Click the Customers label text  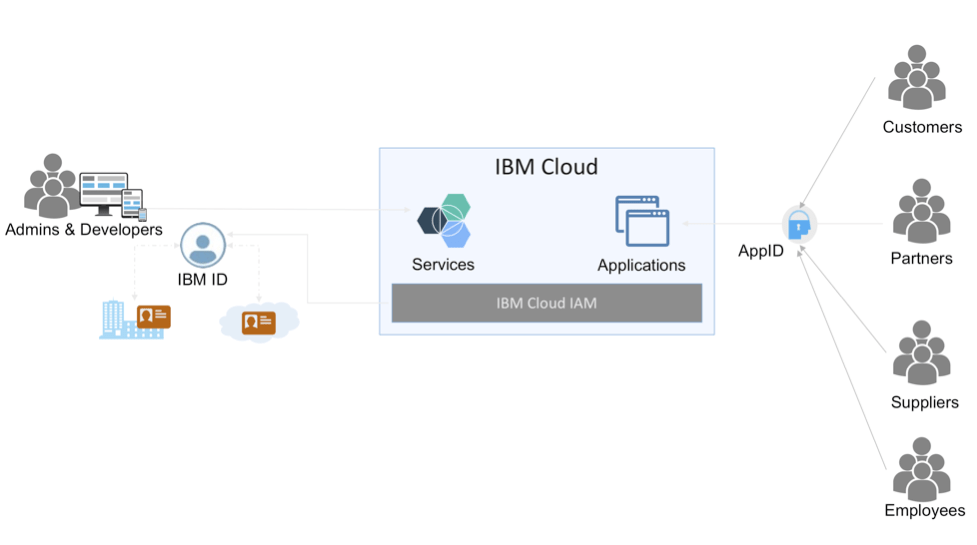(922, 127)
